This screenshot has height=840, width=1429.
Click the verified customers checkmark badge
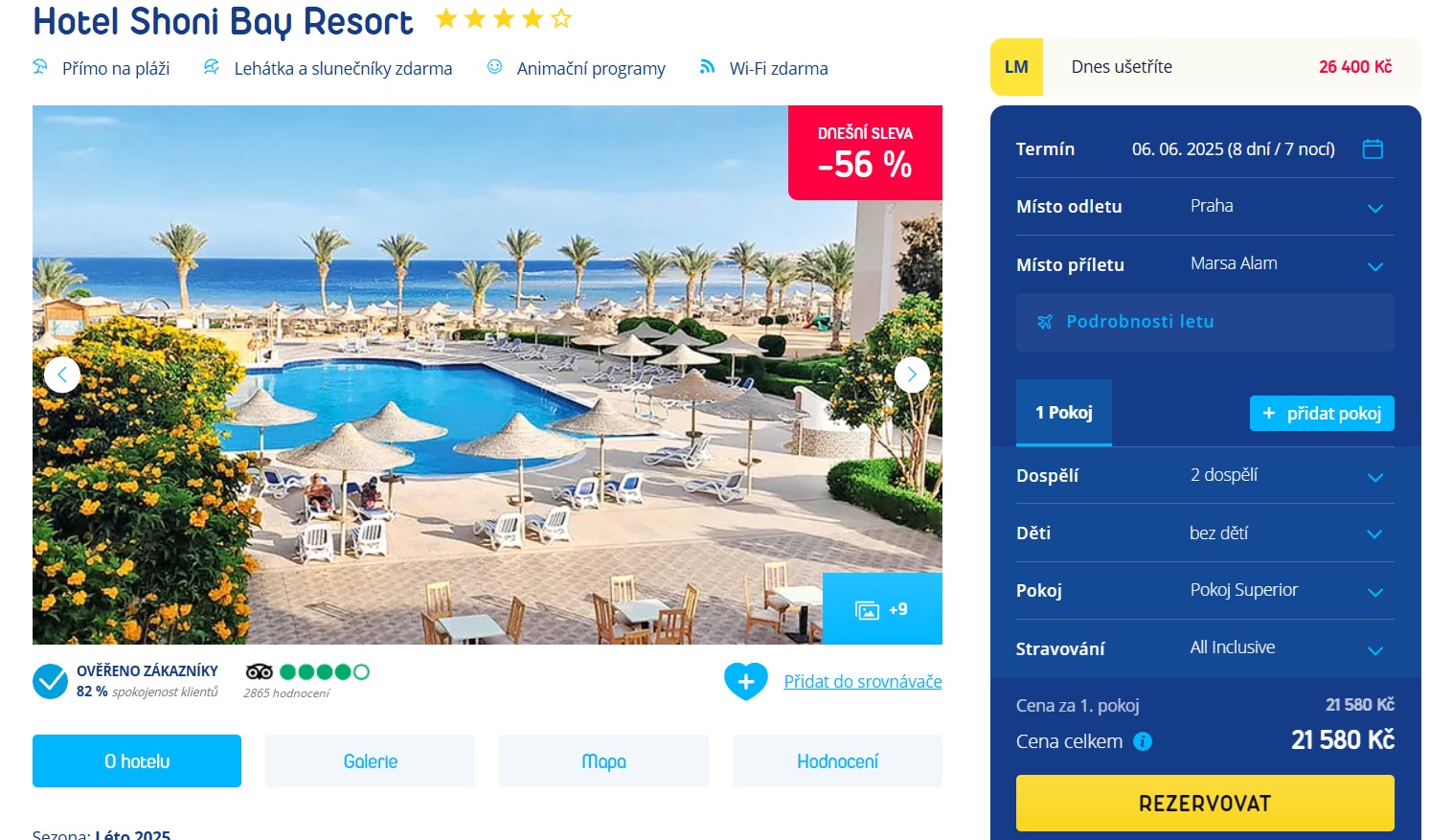point(50,682)
